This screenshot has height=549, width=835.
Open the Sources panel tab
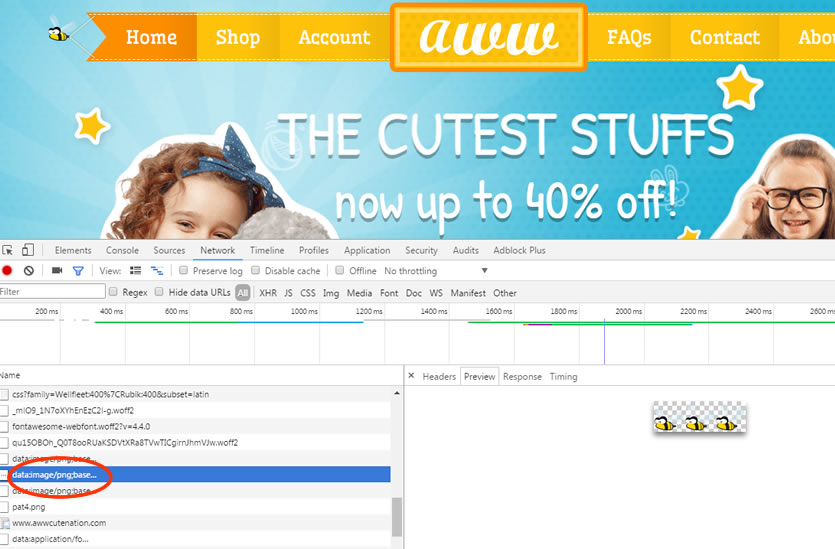(169, 250)
